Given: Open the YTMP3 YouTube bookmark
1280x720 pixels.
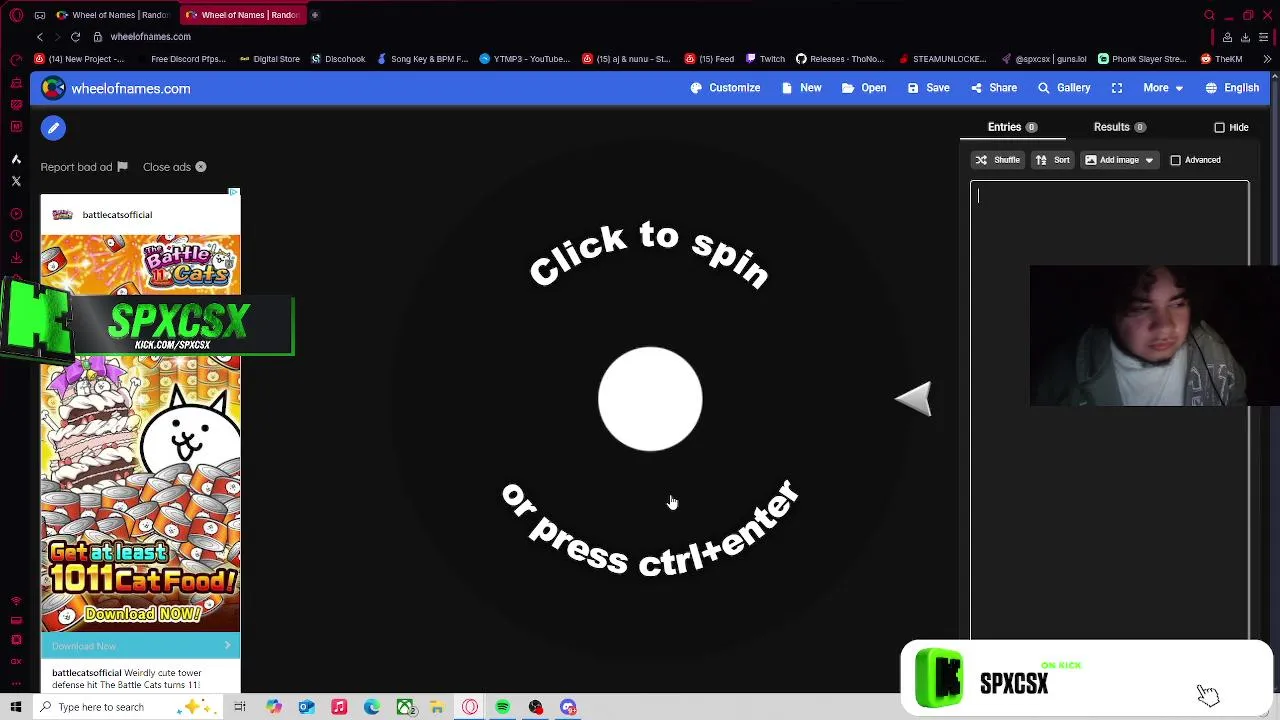Looking at the screenshot, I should pos(525,59).
